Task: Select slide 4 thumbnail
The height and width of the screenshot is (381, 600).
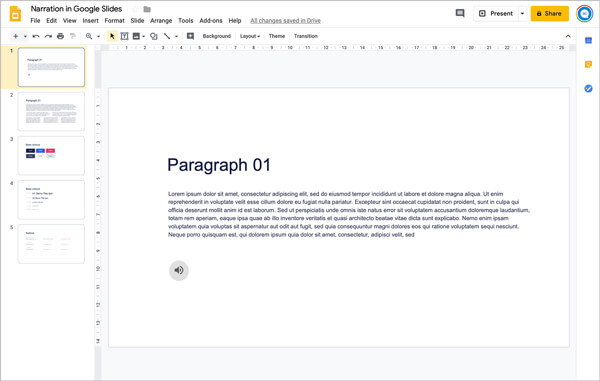Action: tap(51, 200)
